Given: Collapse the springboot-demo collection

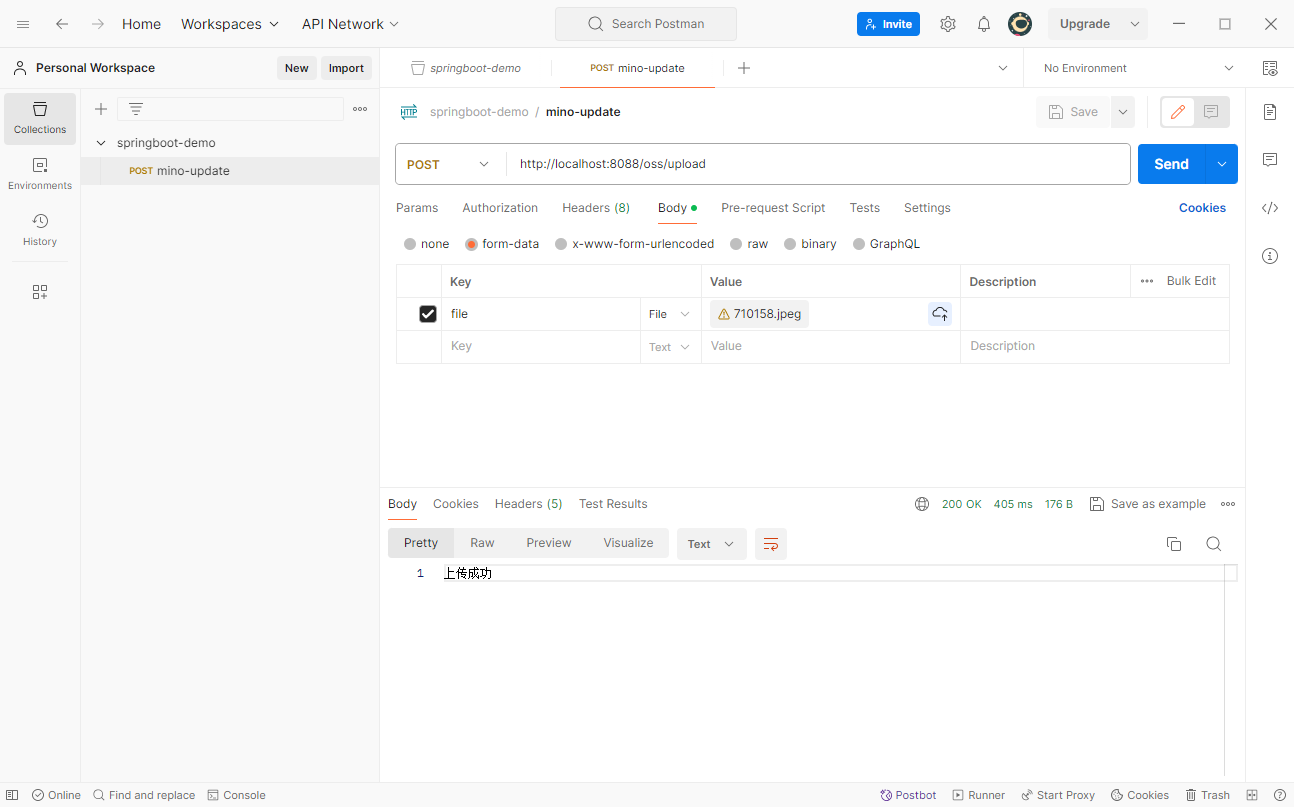Looking at the screenshot, I should (x=101, y=143).
